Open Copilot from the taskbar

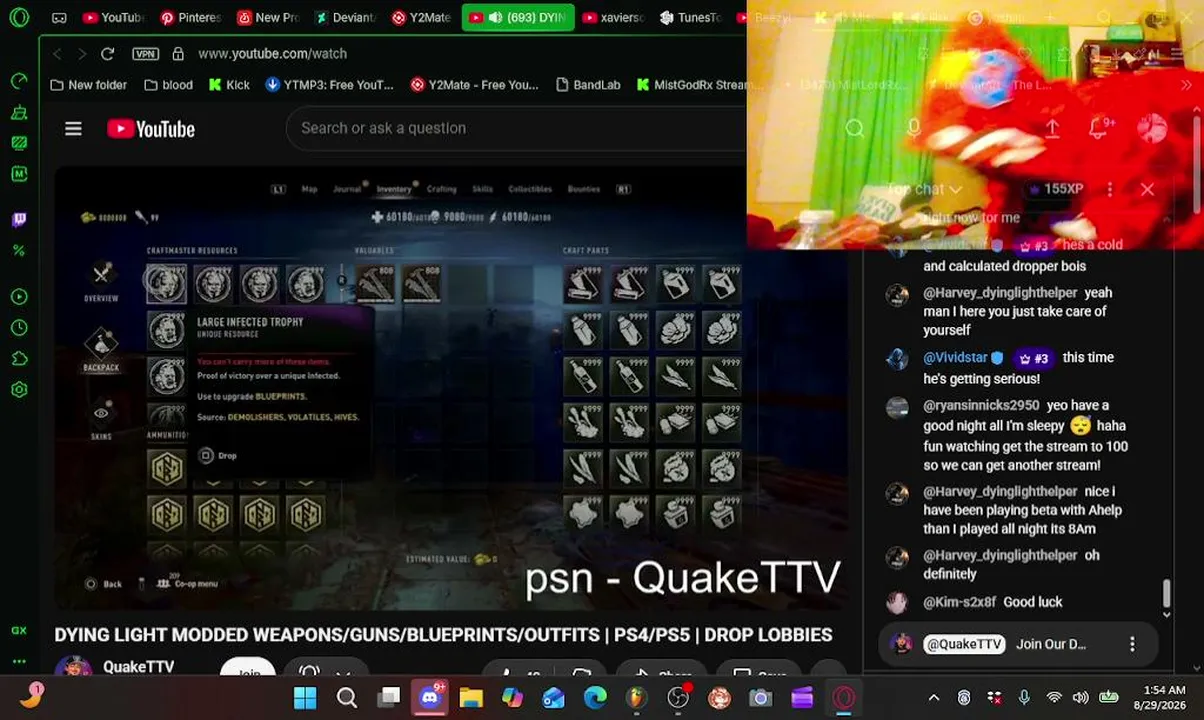point(512,698)
